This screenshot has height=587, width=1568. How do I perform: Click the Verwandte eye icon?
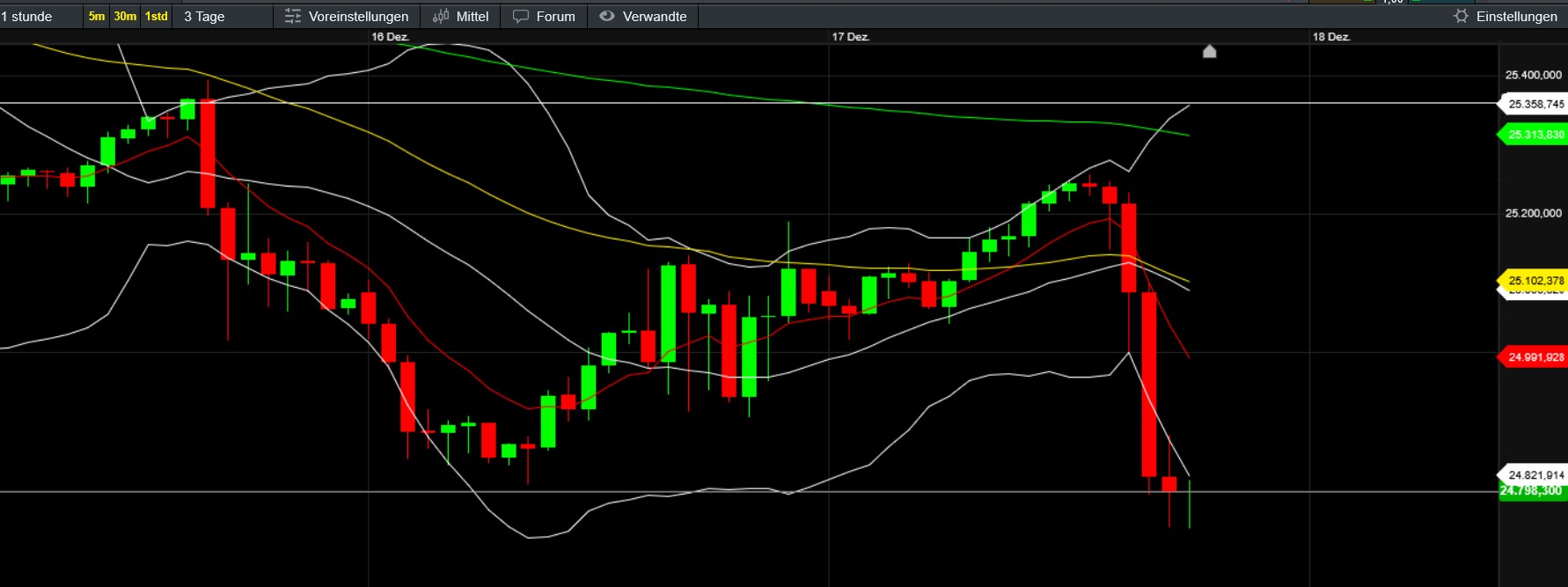[x=607, y=17]
